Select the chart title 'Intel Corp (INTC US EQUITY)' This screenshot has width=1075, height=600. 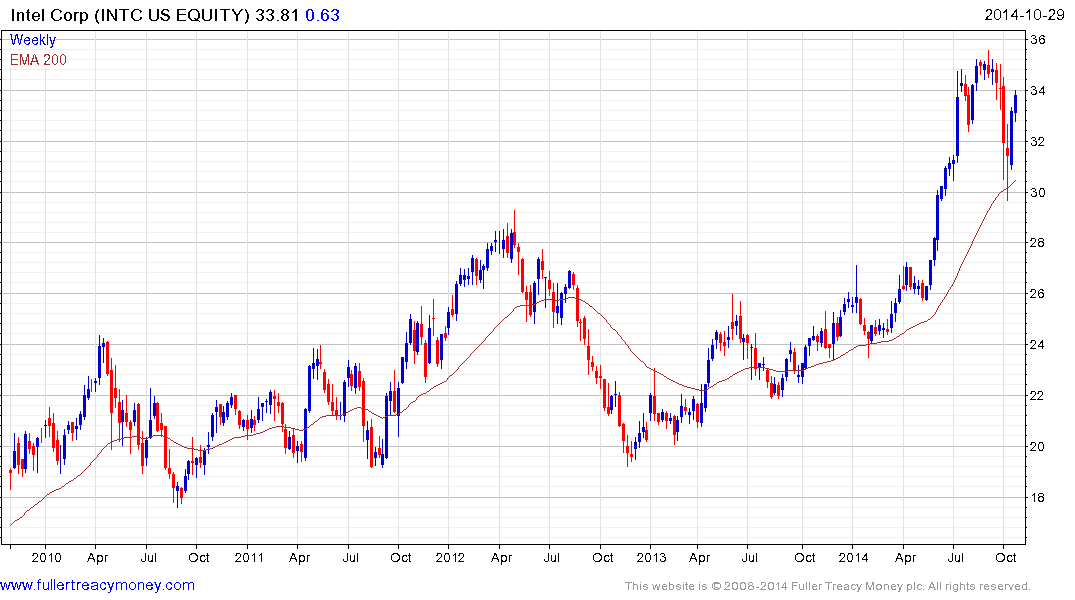point(130,15)
